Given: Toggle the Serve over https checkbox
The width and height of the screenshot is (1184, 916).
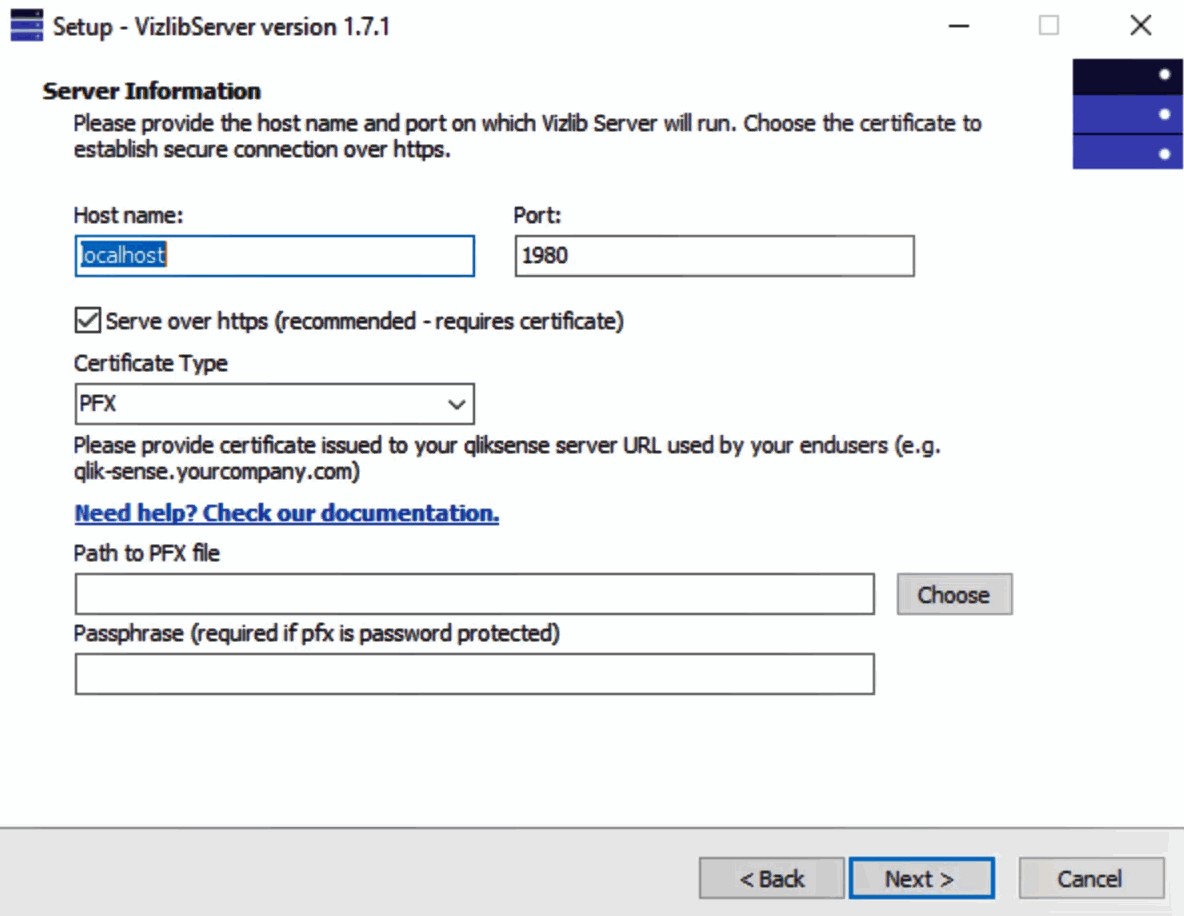Looking at the screenshot, I should 88,320.
